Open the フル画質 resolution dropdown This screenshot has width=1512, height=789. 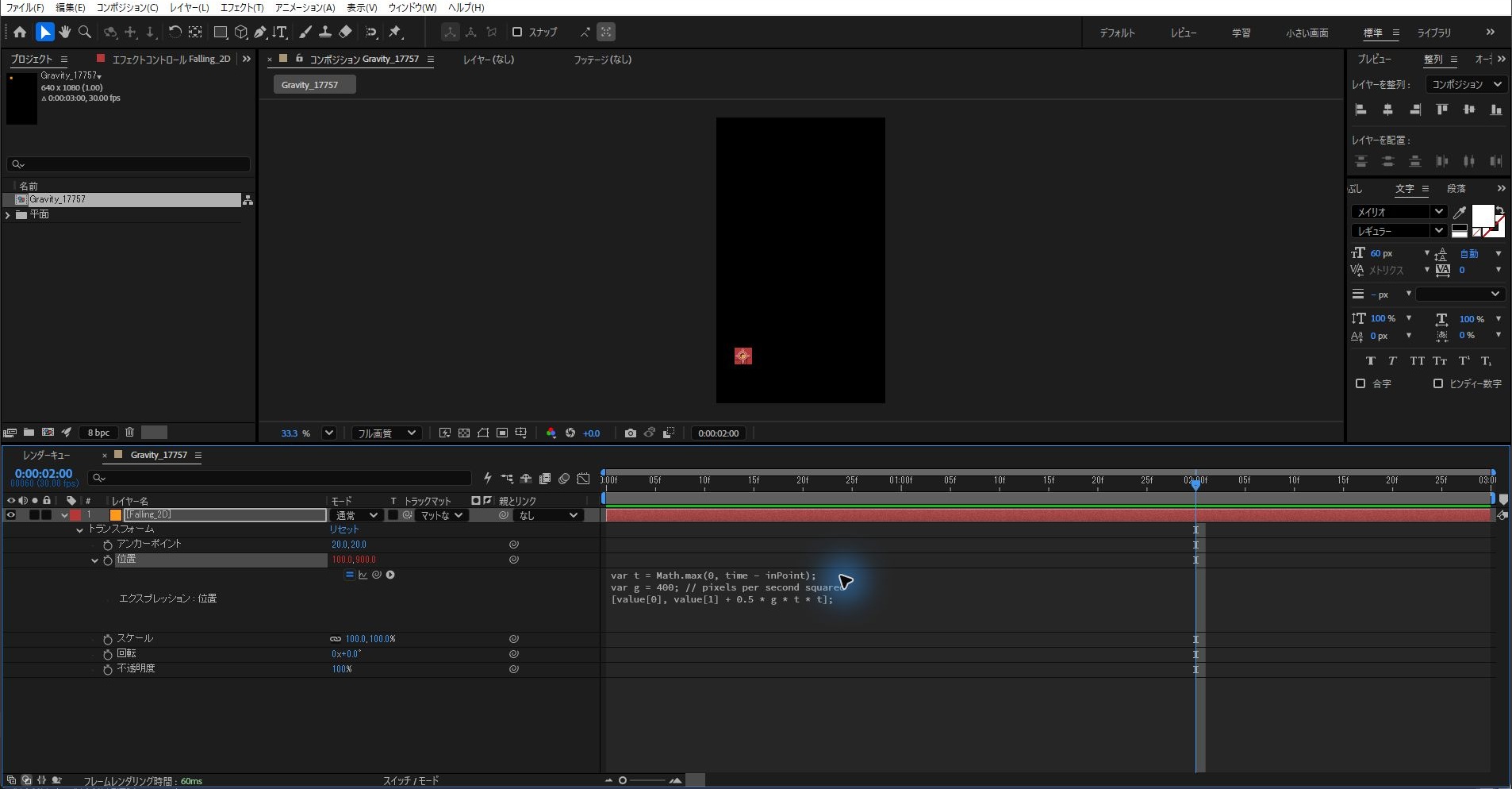coord(386,433)
